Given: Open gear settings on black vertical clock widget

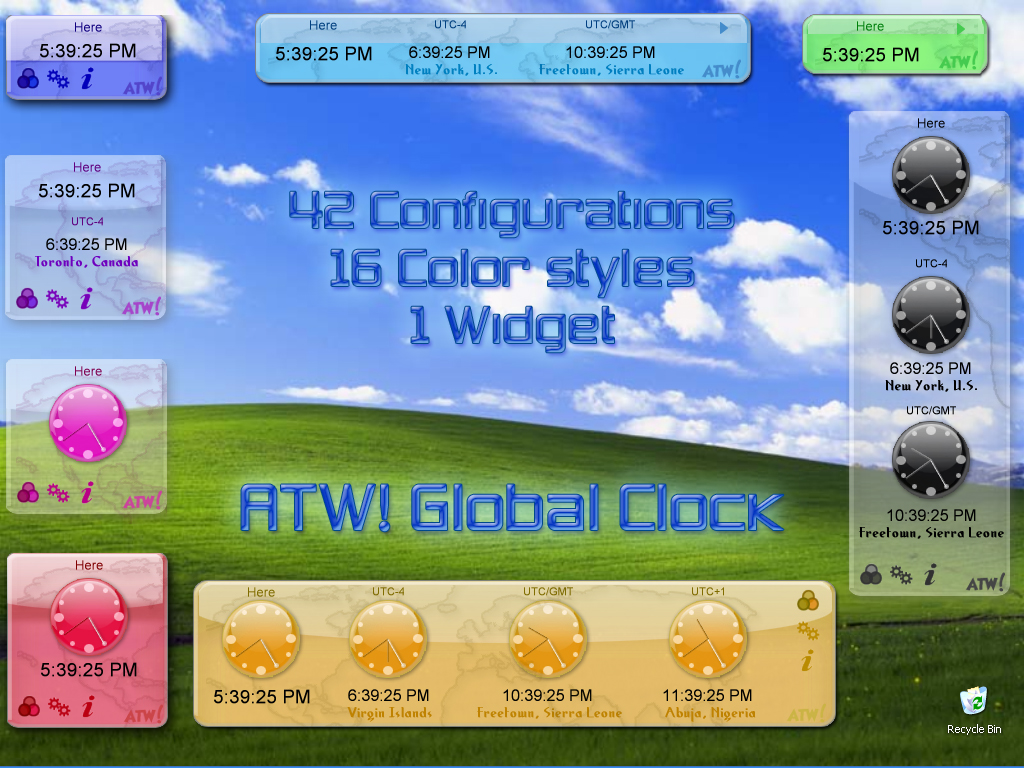Looking at the screenshot, I should [x=901, y=575].
